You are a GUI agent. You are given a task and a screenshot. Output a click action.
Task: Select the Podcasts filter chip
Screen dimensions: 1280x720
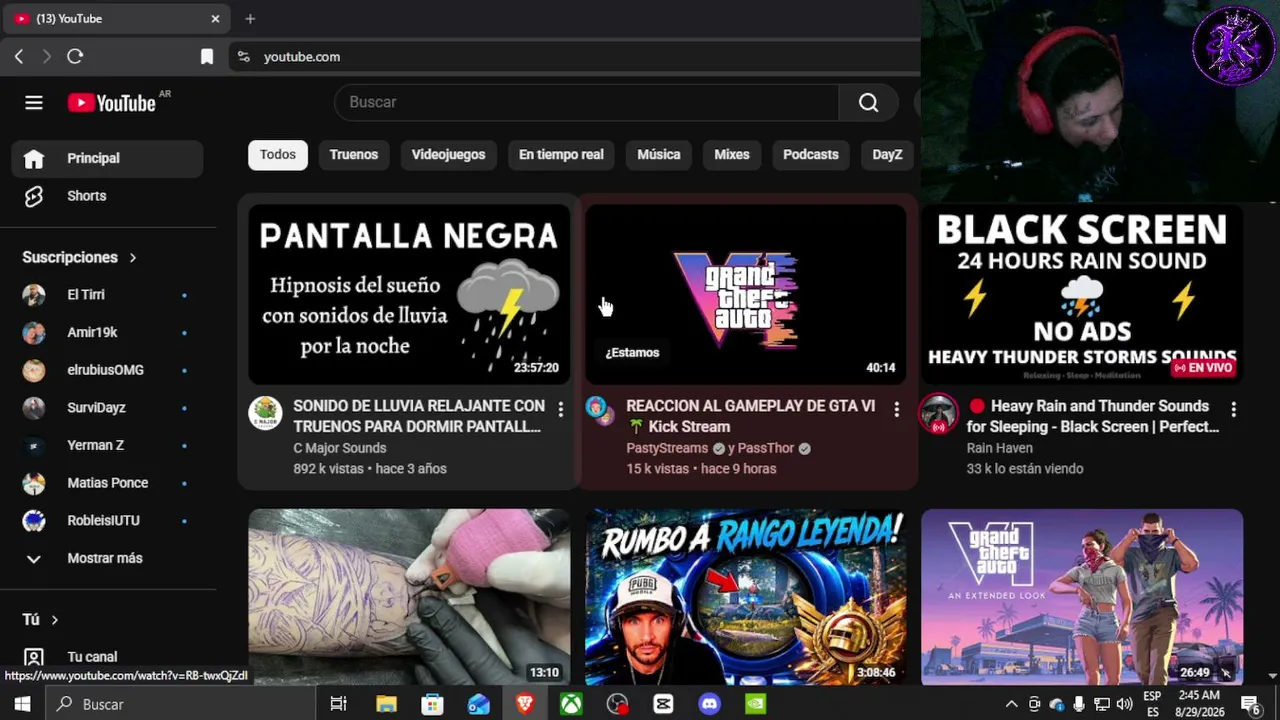pos(811,155)
